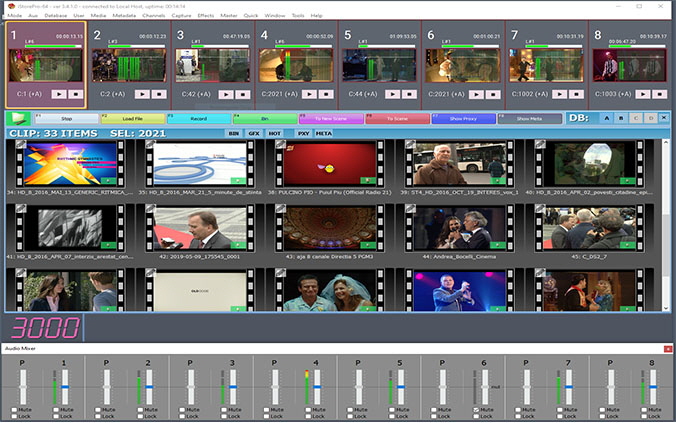Stop channel 6 clip
The width and height of the screenshot is (676, 423).
click(493, 94)
